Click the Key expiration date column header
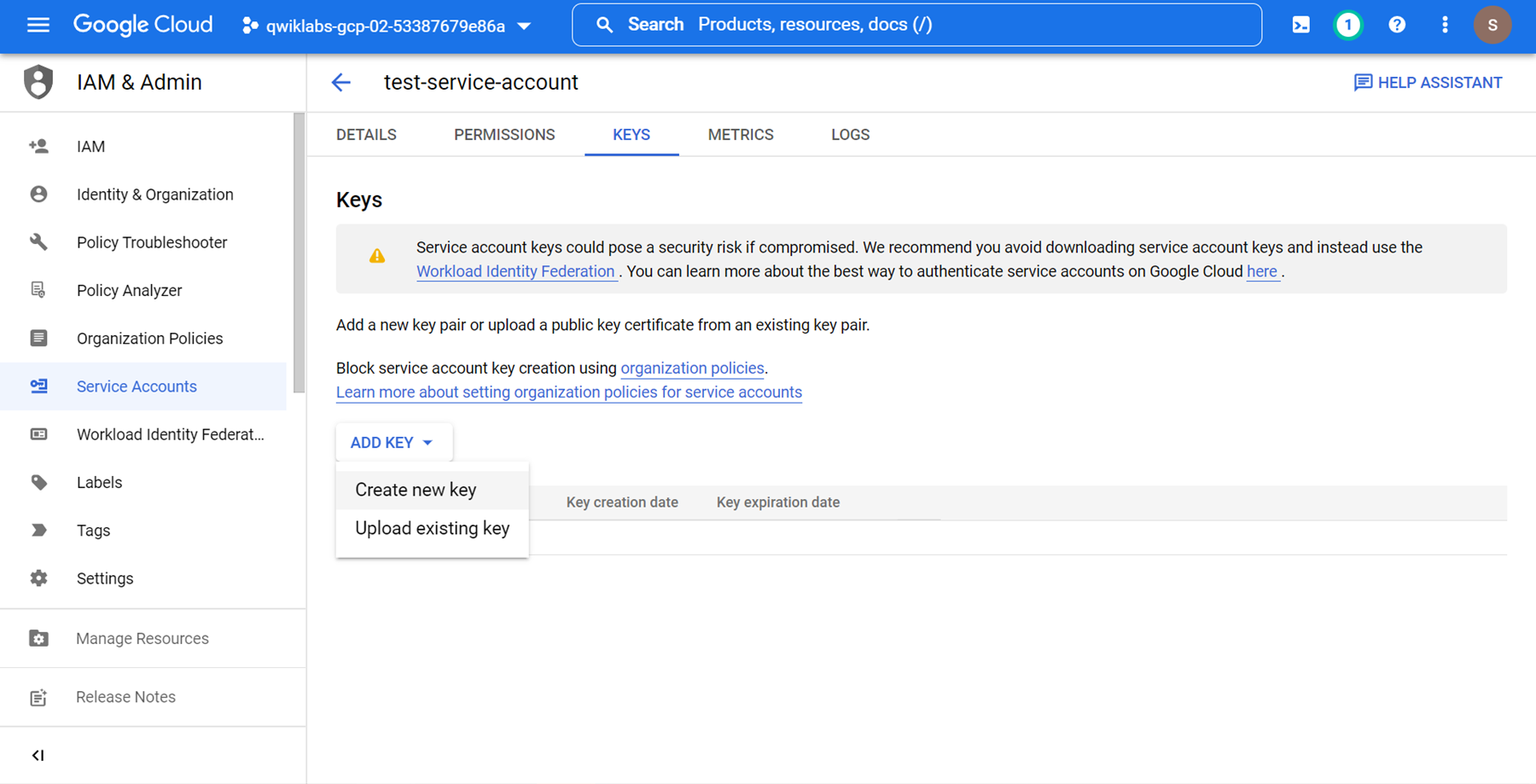Viewport: 1536px width, 784px height. coord(778,502)
